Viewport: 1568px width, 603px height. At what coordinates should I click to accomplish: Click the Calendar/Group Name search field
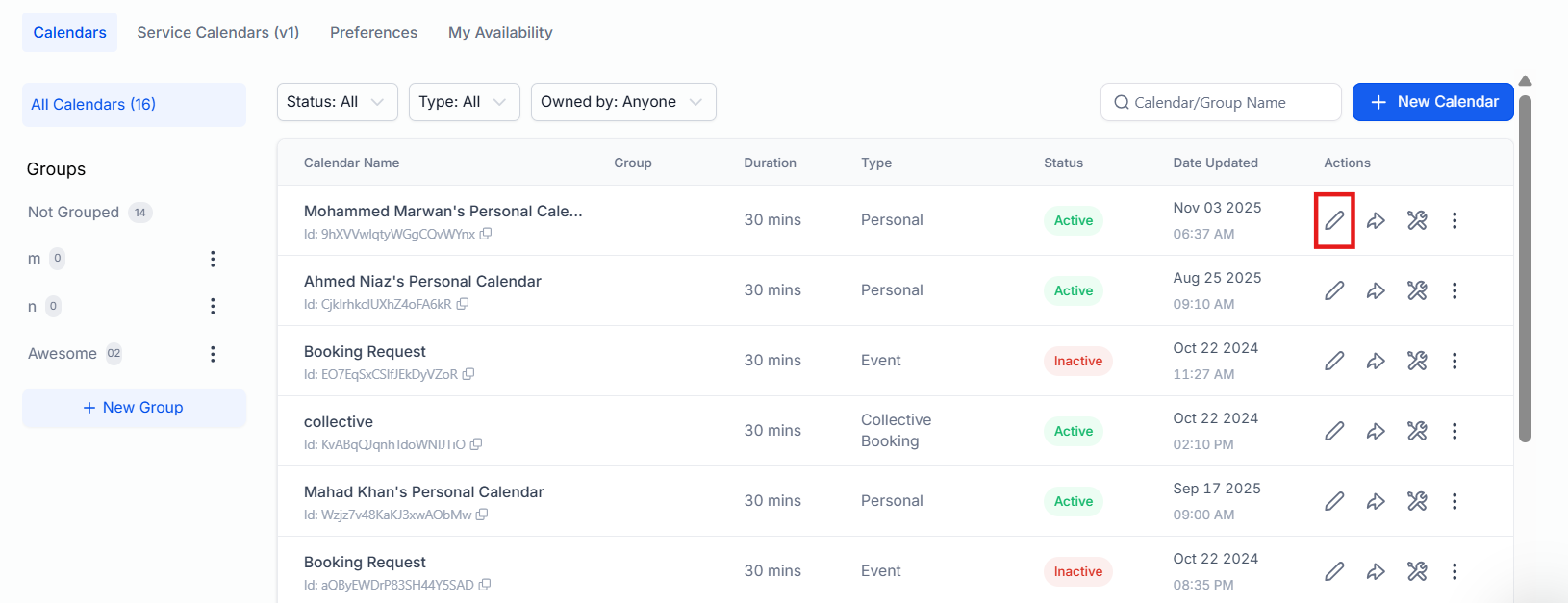pyautogui.click(x=1222, y=103)
